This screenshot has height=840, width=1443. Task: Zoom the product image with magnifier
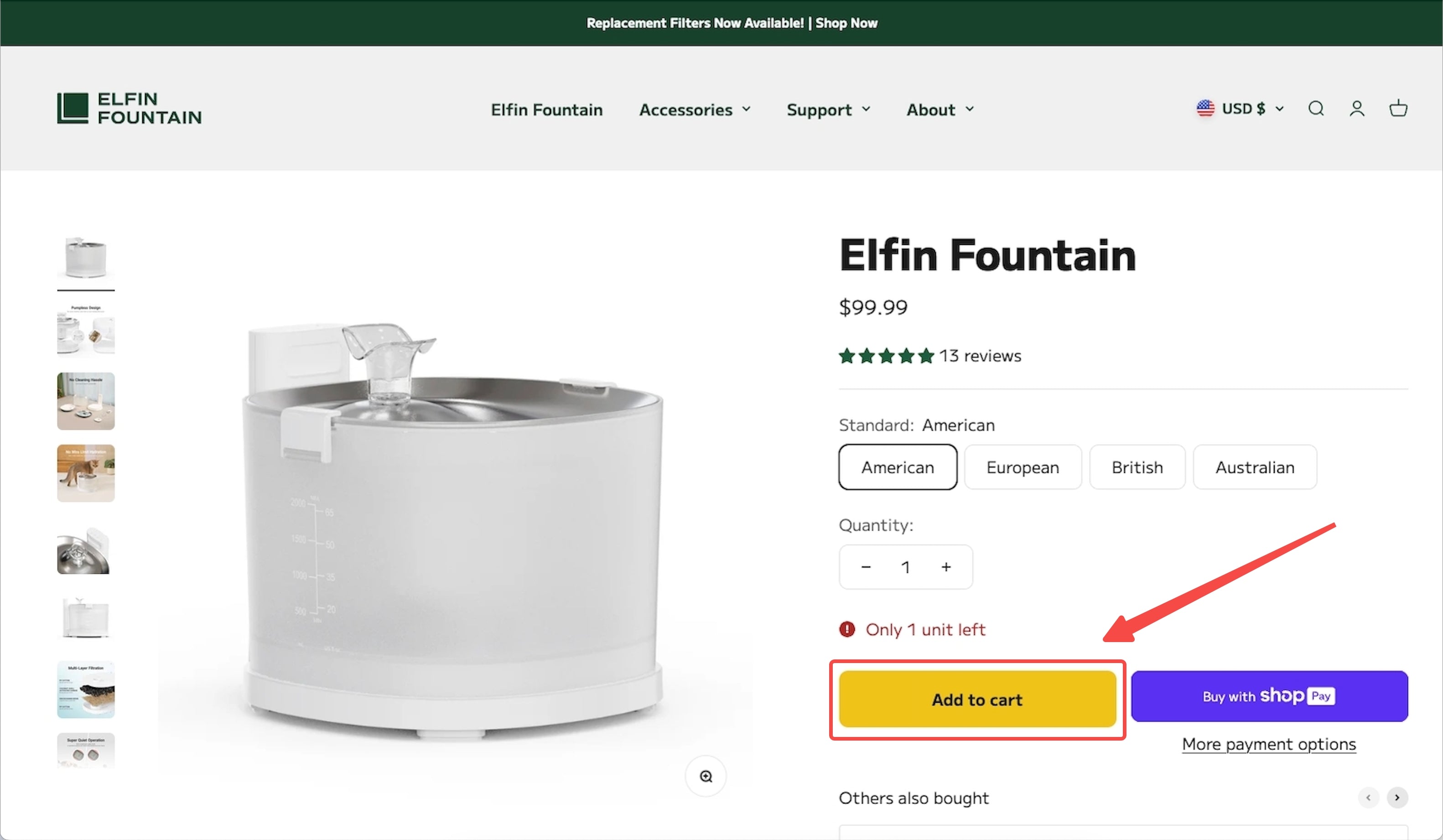pos(706,776)
